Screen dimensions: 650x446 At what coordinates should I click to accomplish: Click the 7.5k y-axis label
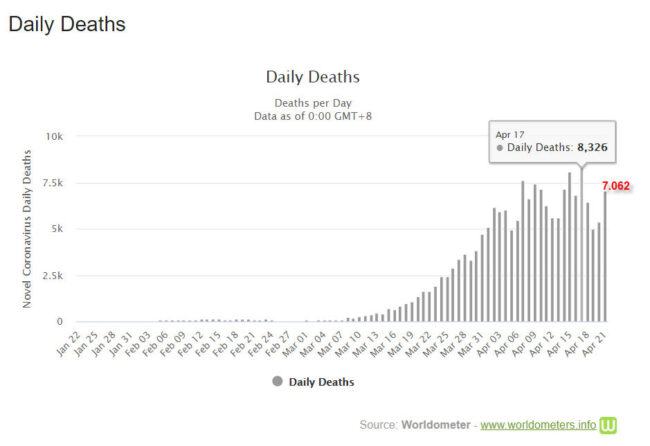[x=51, y=182]
